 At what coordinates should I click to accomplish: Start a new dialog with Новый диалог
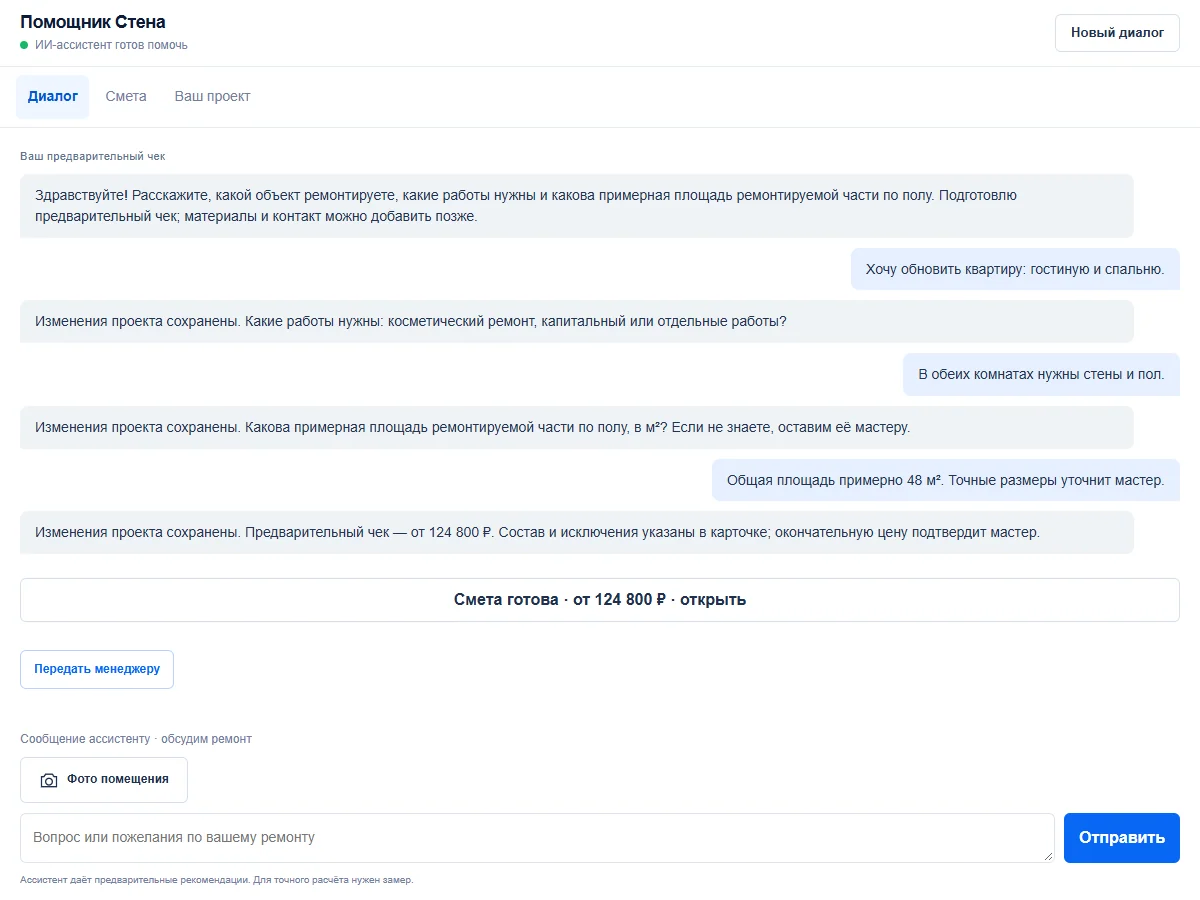click(1117, 33)
